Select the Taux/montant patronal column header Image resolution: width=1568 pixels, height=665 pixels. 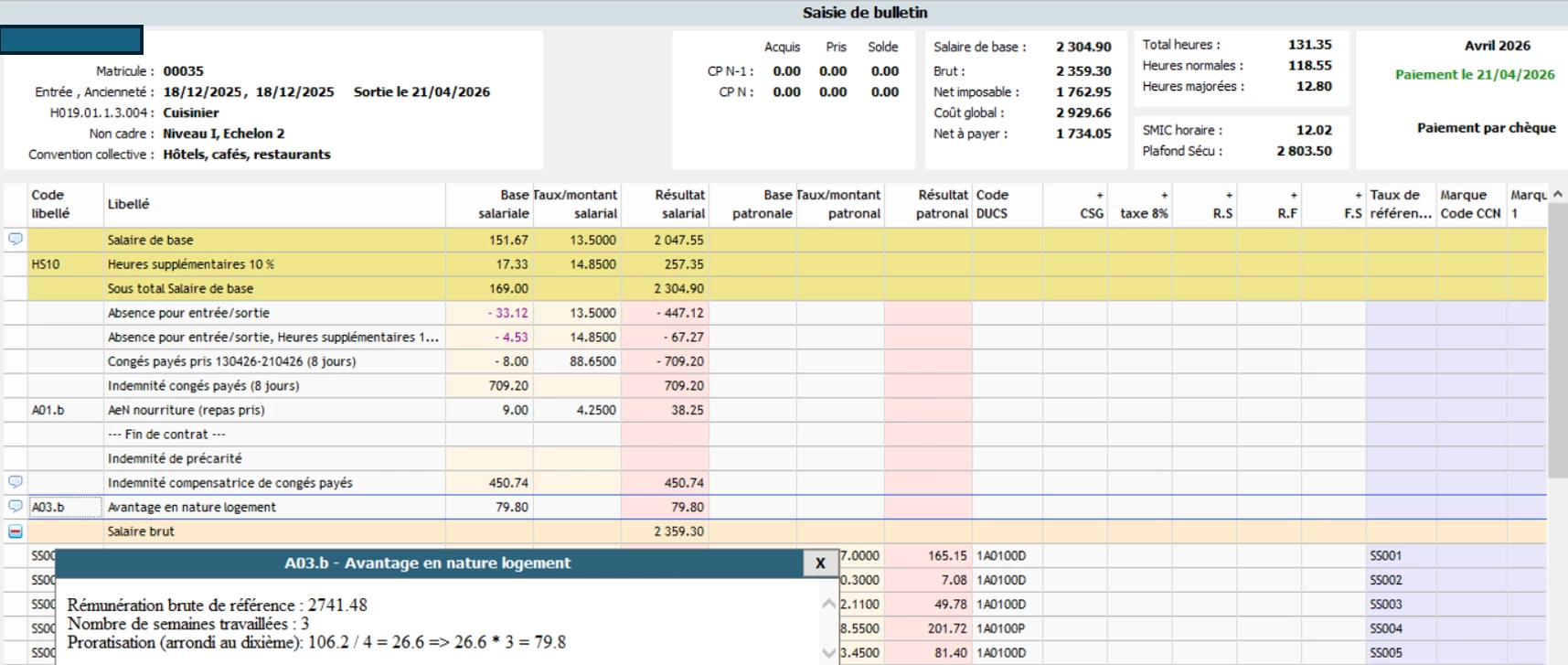[840, 204]
